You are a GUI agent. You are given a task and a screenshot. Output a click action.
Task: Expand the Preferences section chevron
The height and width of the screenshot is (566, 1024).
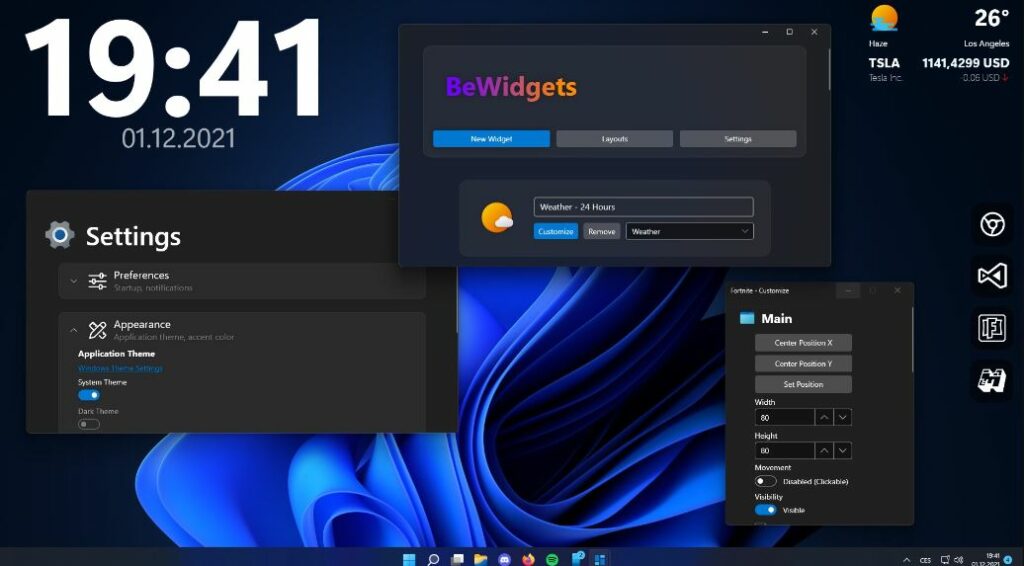(73, 281)
